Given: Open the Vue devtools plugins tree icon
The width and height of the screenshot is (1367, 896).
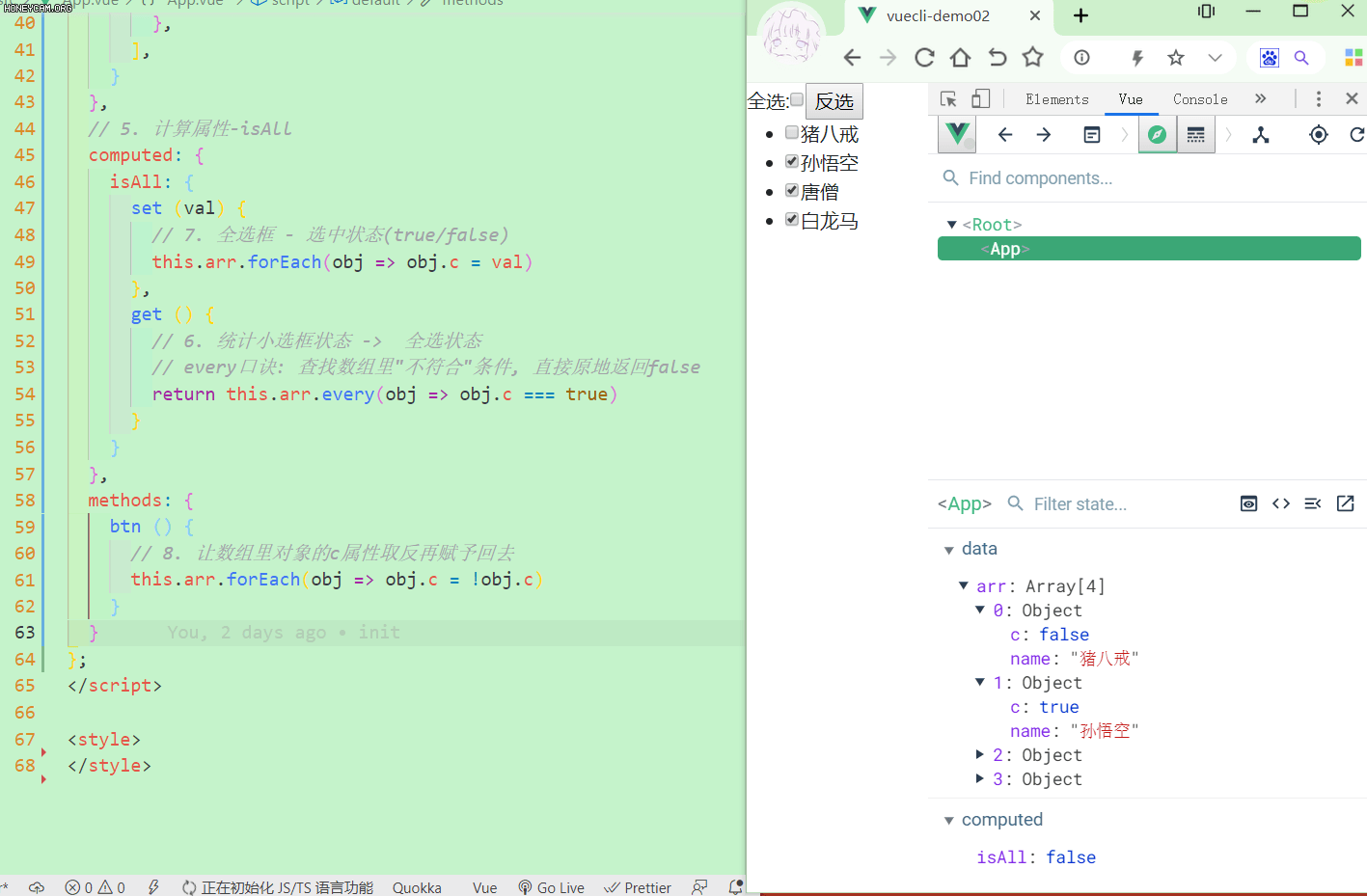Looking at the screenshot, I should tap(1261, 135).
